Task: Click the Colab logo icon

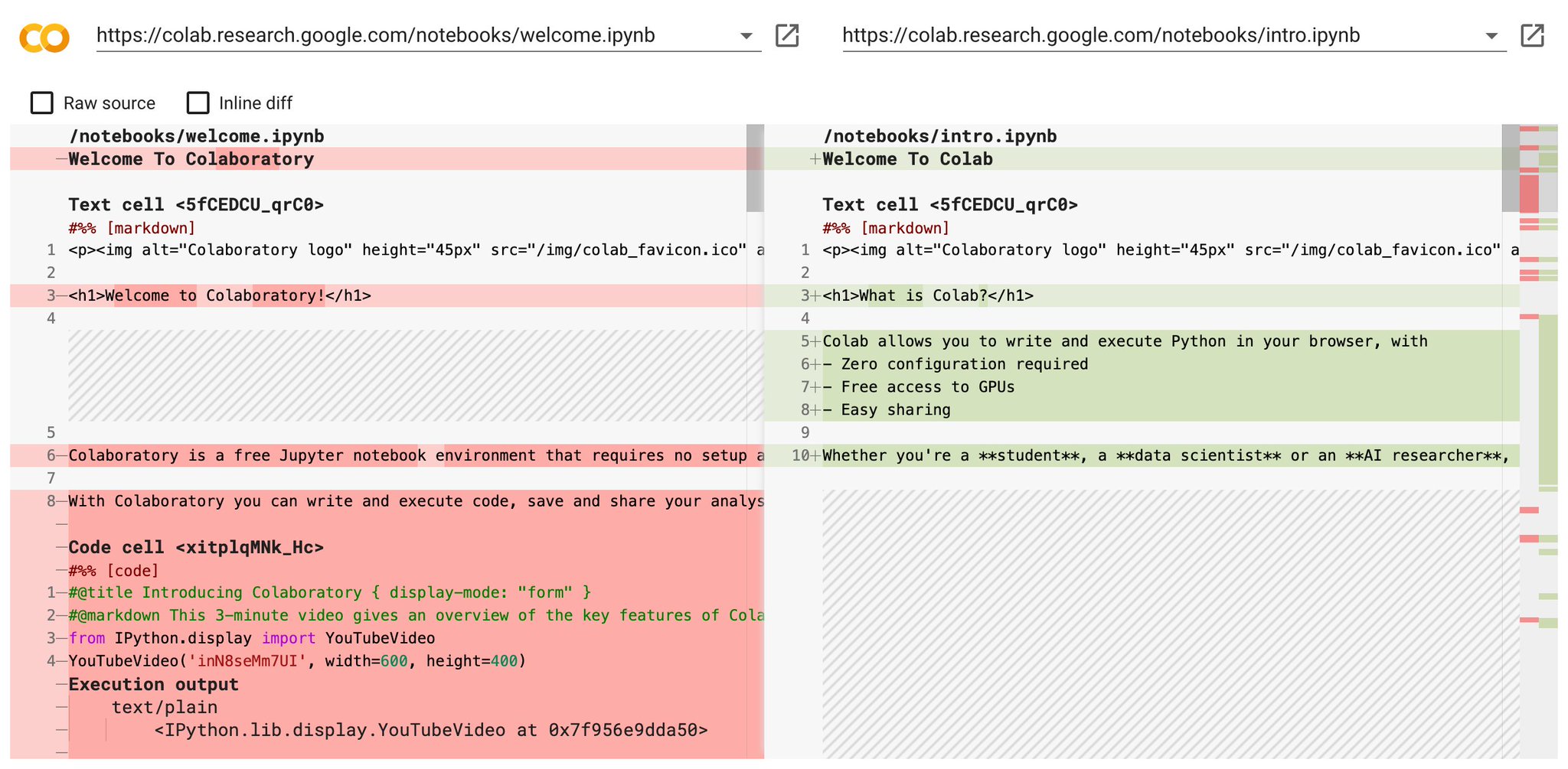Action: click(x=44, y=37)
